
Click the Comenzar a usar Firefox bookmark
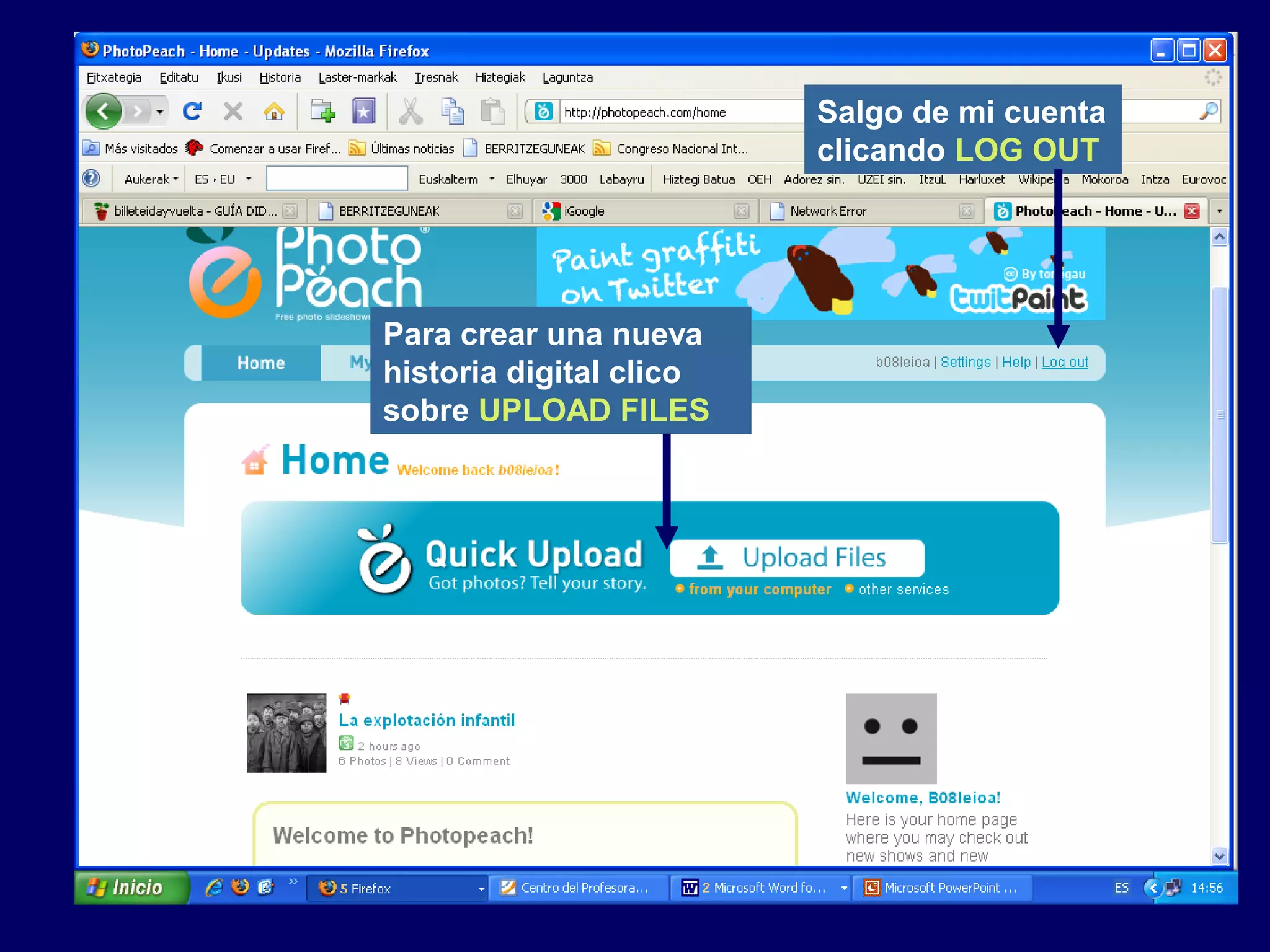[264, 149]
